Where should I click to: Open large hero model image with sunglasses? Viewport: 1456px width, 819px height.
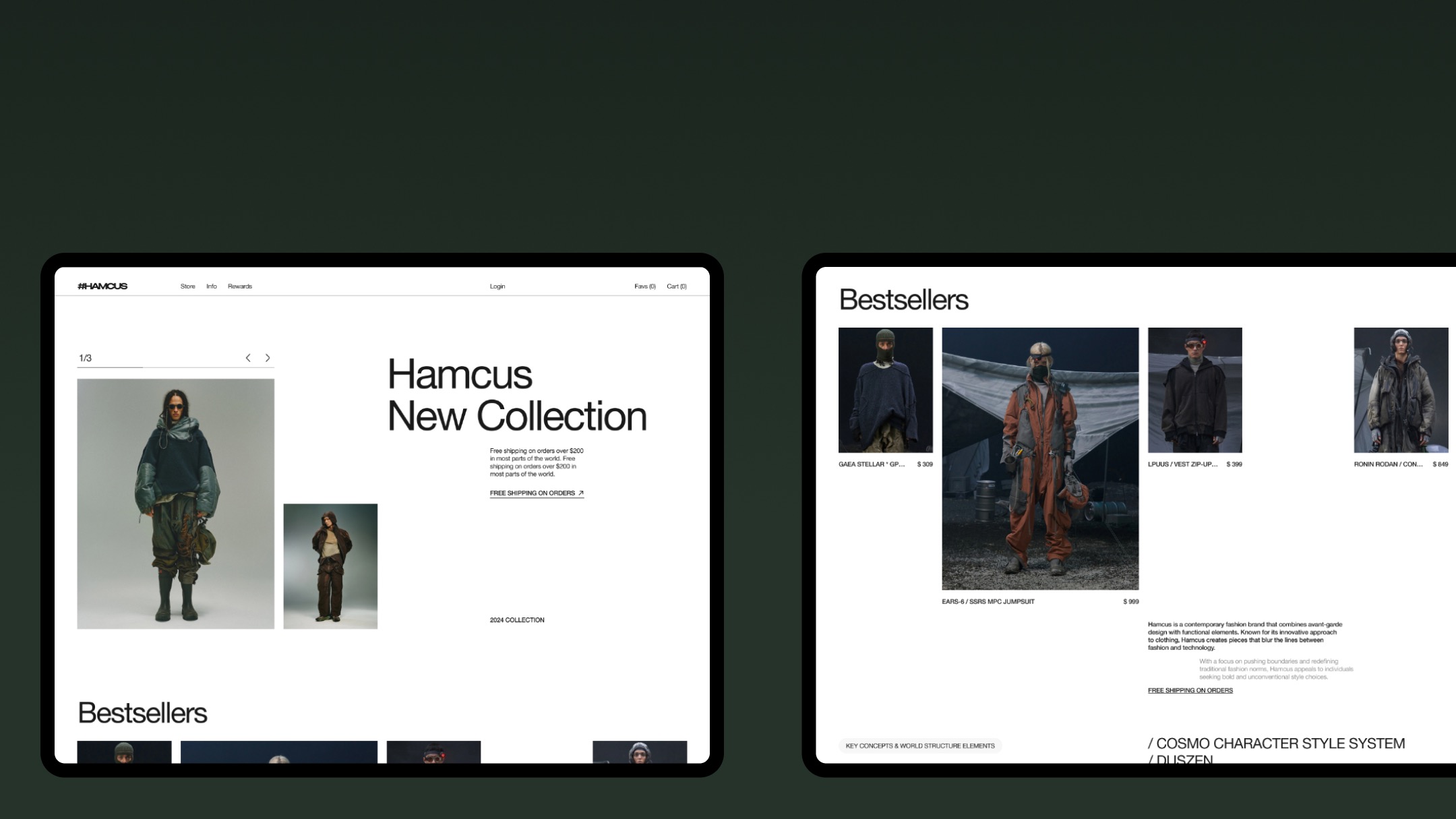coord(175,504)
